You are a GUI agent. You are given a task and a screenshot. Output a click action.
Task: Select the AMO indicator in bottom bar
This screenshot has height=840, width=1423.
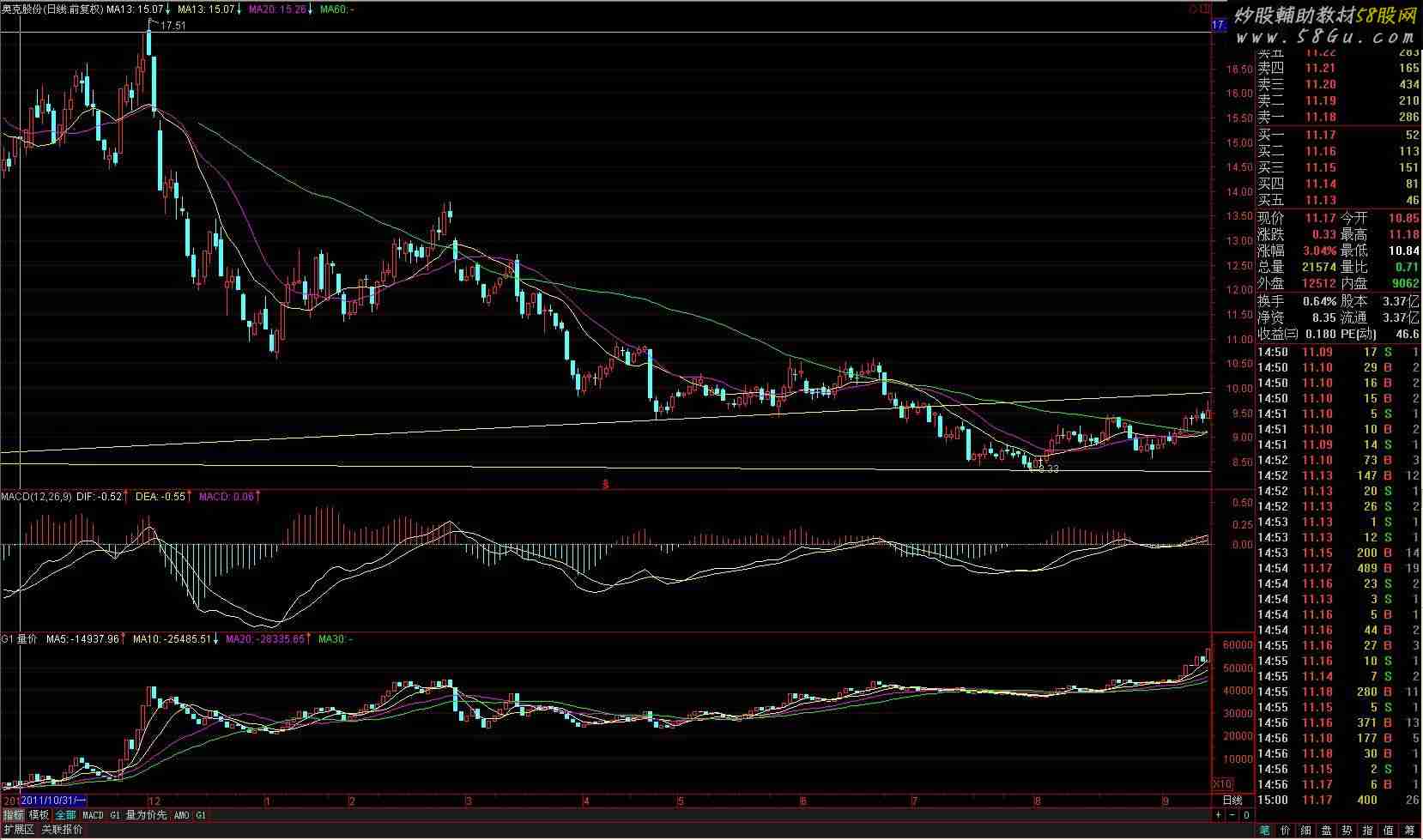(181, 815)
